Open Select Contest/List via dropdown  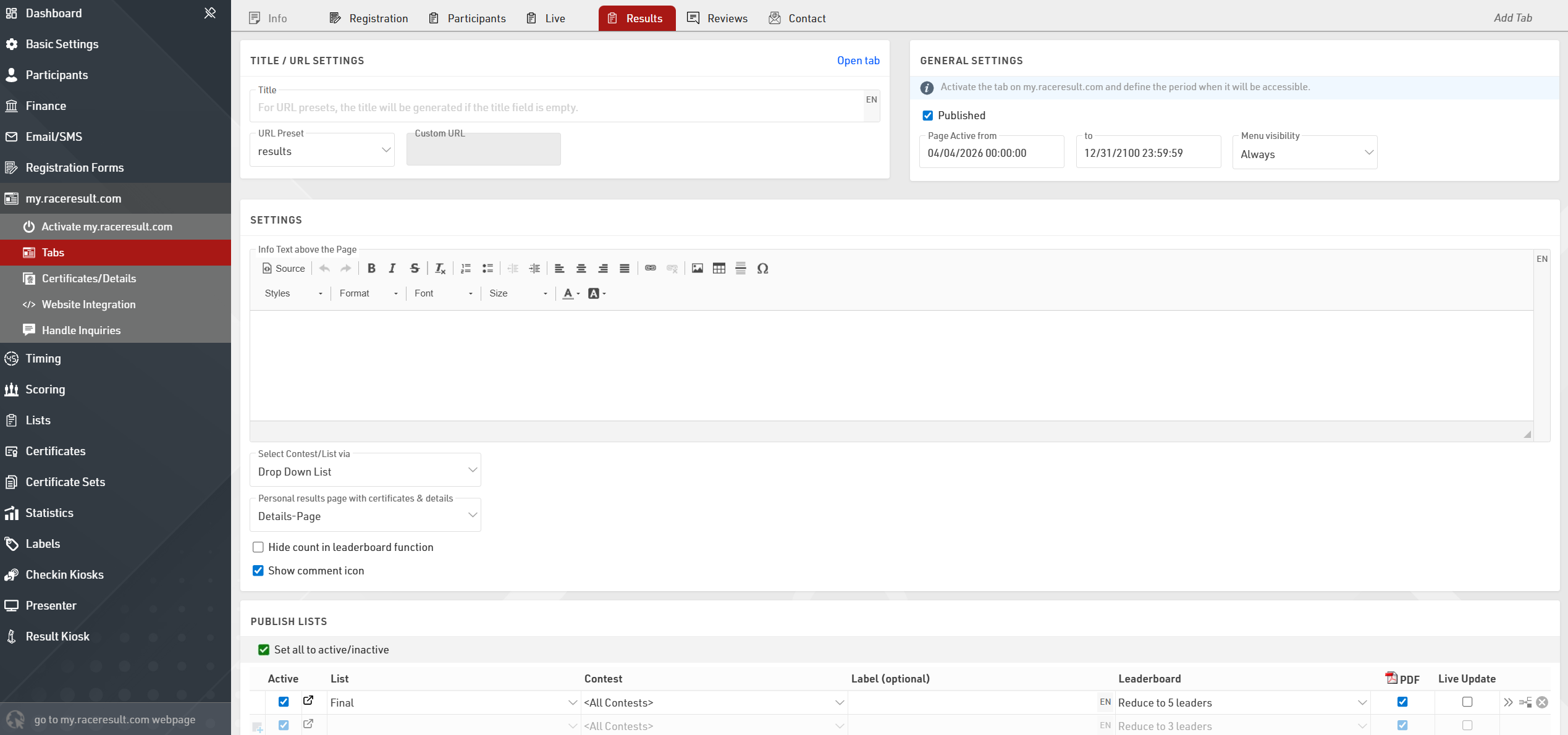tap(365, 471)
